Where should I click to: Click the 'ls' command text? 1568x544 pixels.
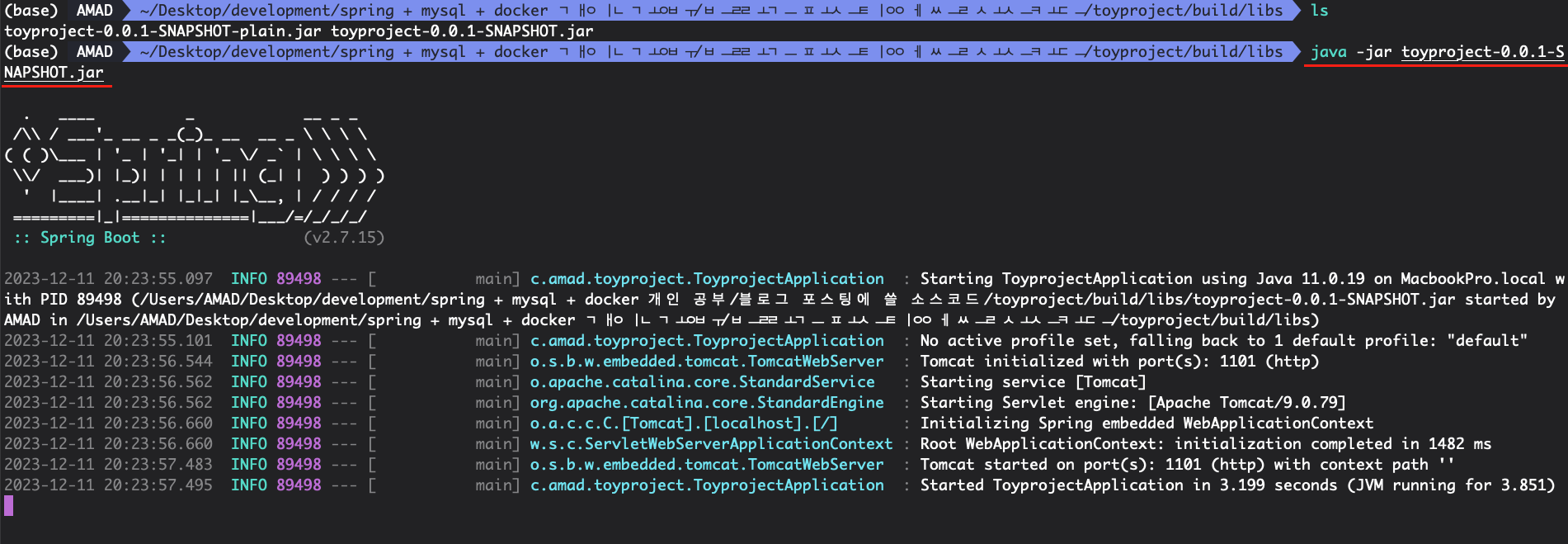click(x=1319, y=11)
